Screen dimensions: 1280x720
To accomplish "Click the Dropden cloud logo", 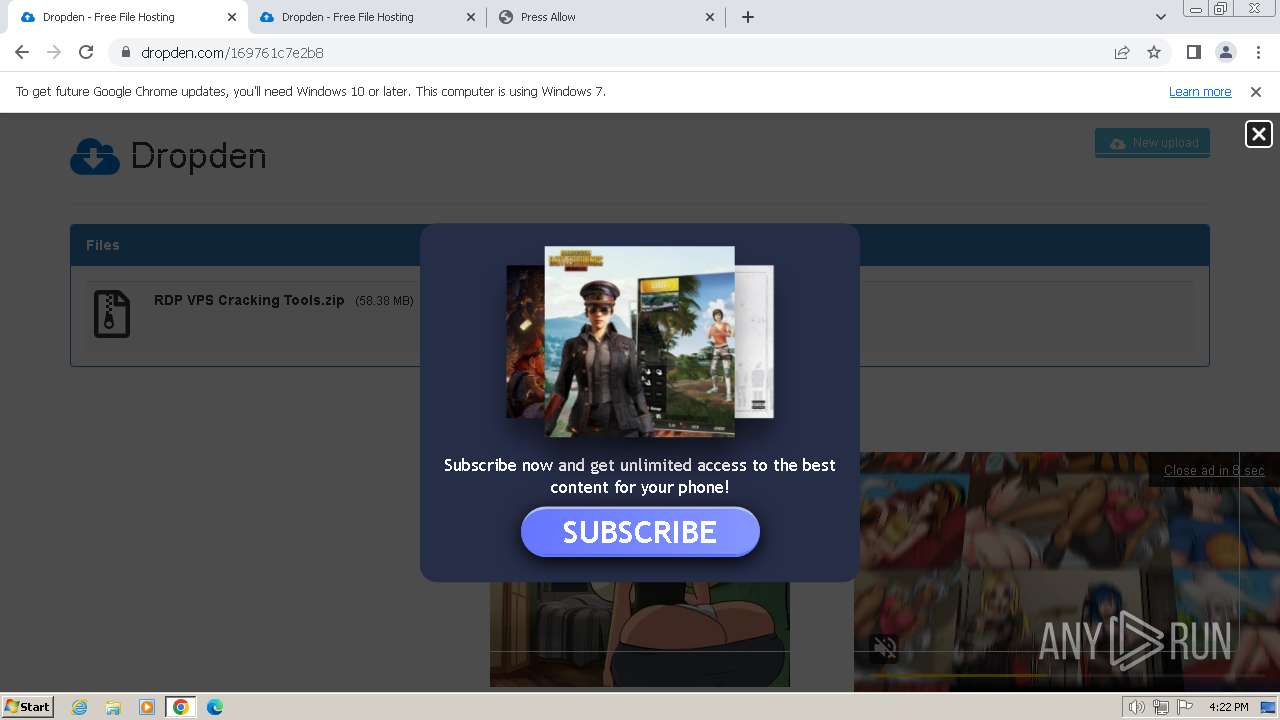I will [95, 156].
